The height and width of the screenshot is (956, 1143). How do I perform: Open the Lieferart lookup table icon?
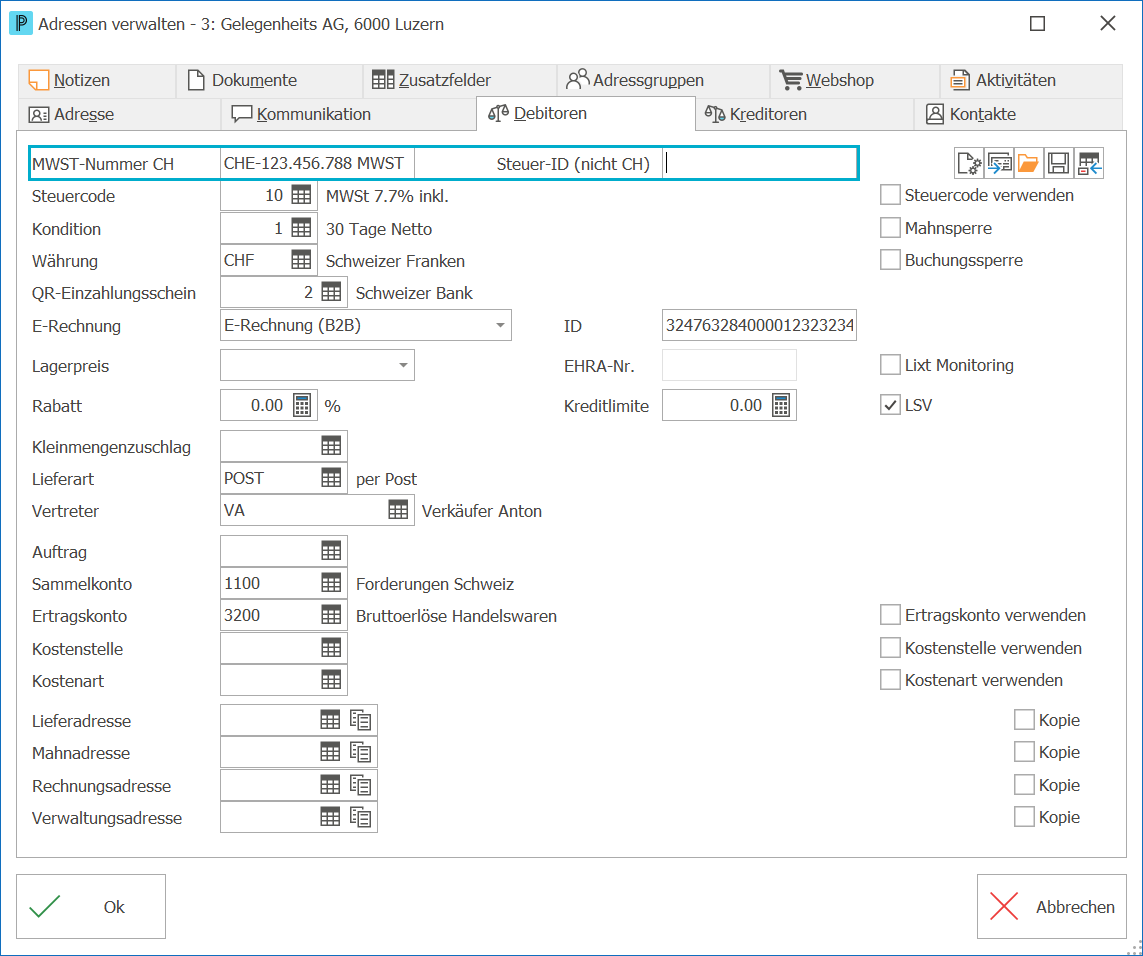tap(331, 478)
